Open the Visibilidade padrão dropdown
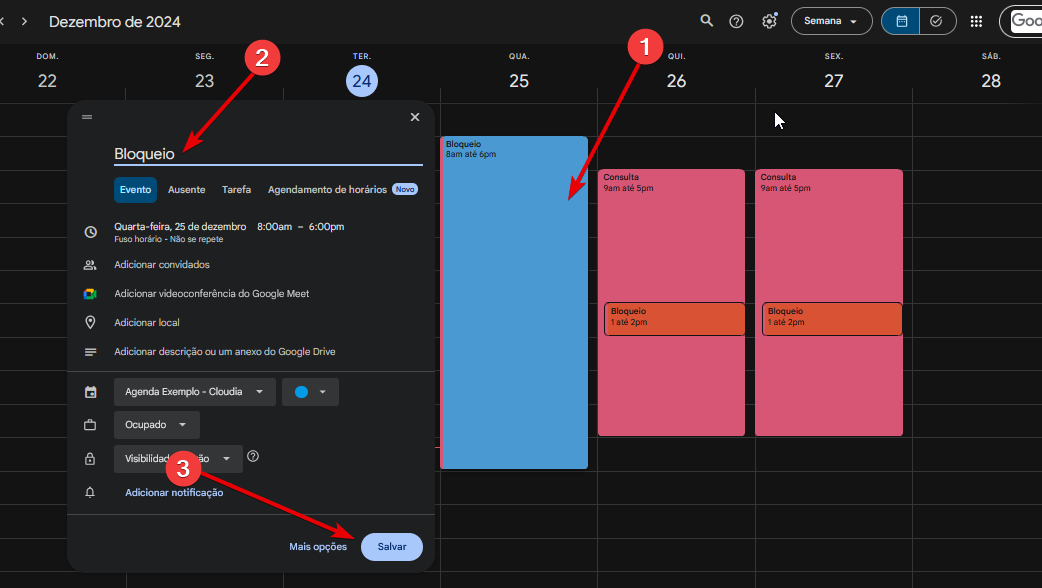Viewport: 1042px width, 588px height. [x=178, y=458]
